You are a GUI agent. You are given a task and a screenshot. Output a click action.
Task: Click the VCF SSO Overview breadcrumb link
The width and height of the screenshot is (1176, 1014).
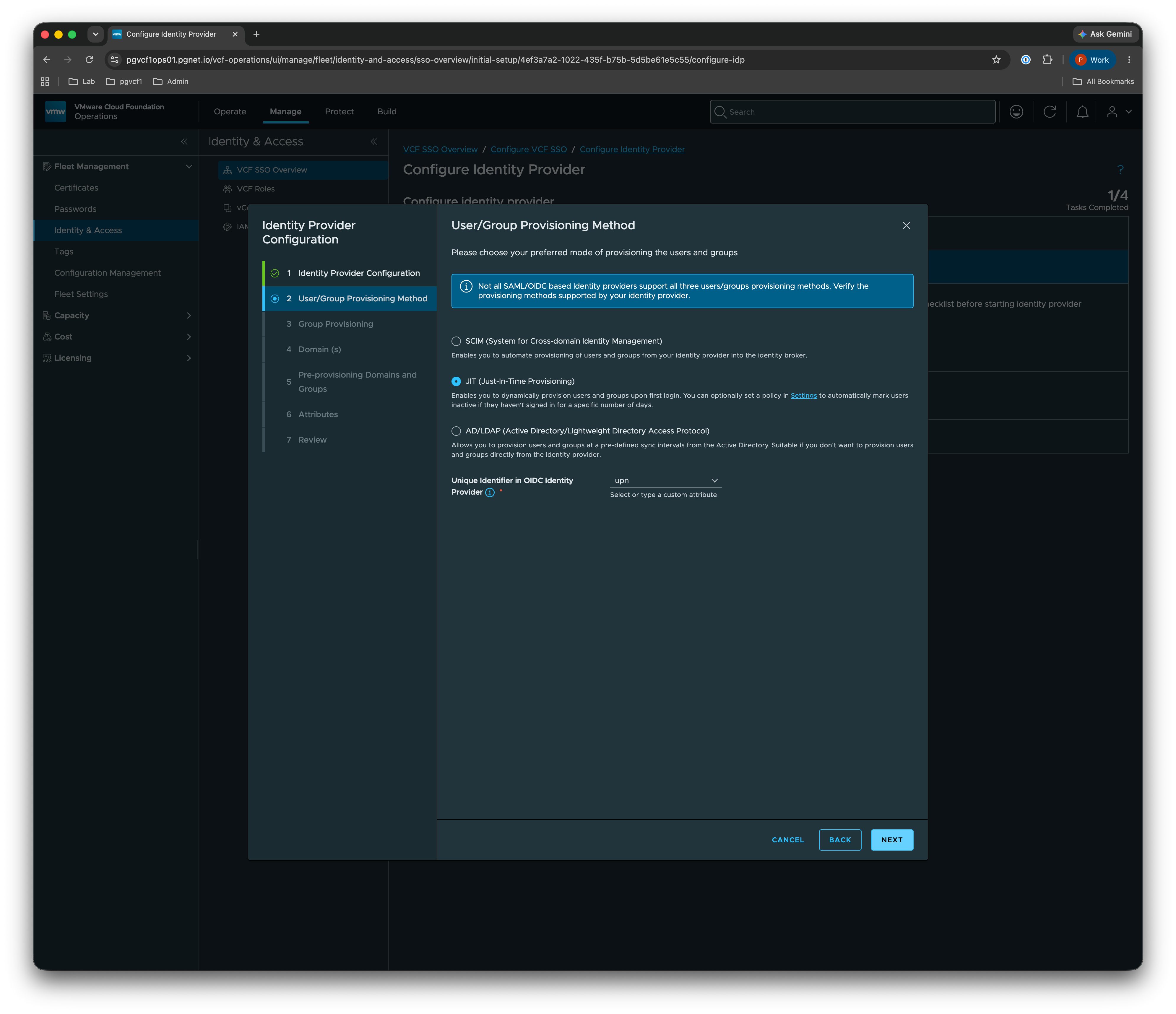(440, 149)
